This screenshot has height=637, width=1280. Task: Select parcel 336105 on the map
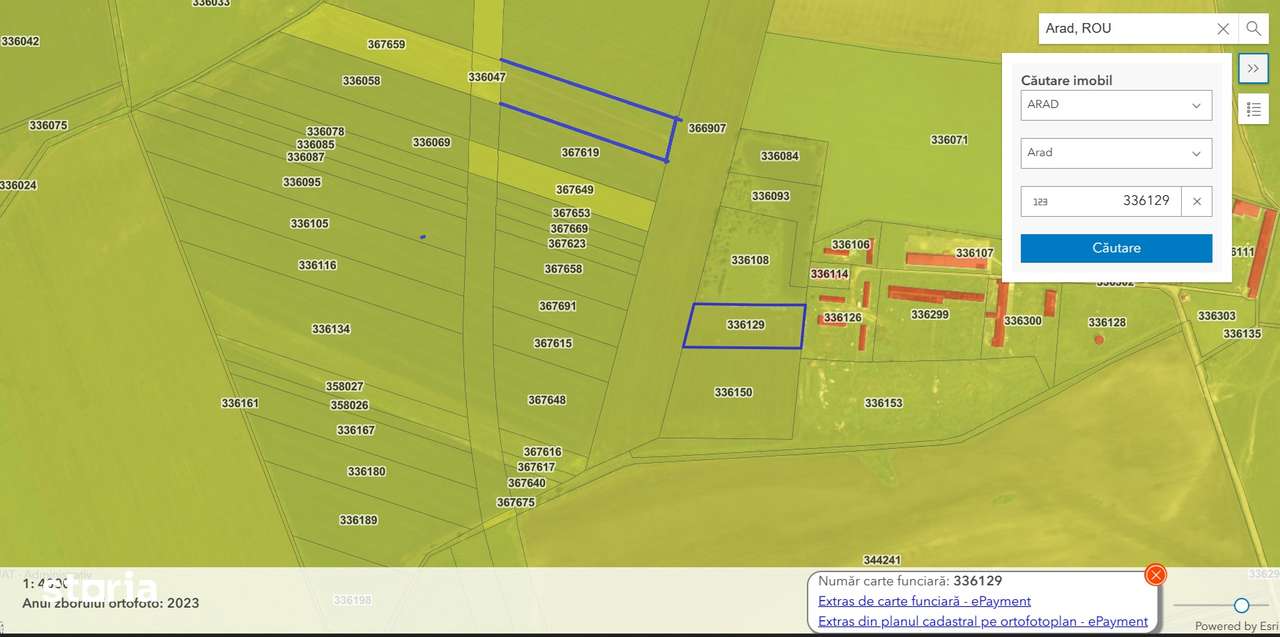coord(309,224)
